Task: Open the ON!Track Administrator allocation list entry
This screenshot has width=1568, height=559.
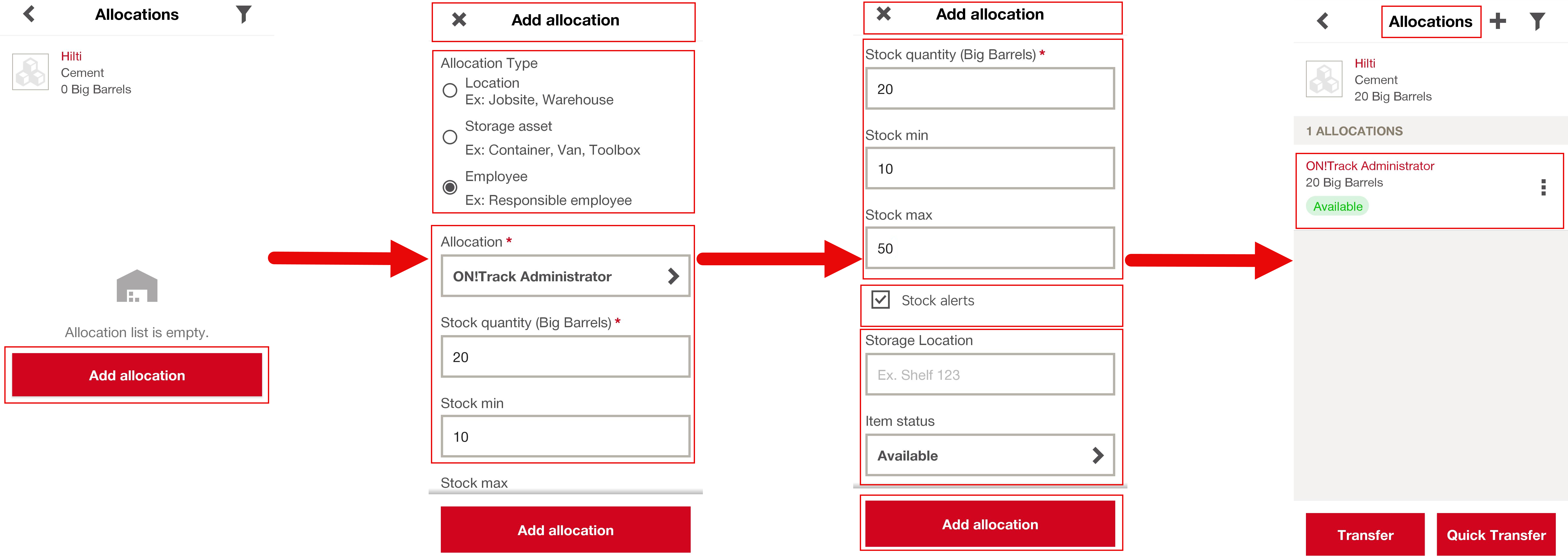Action: point(1400,183)
